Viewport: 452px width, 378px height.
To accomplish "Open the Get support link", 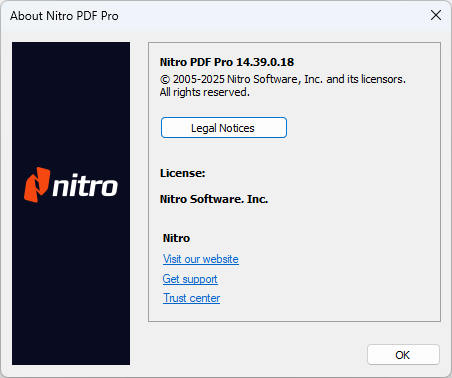I will (190, 279).
